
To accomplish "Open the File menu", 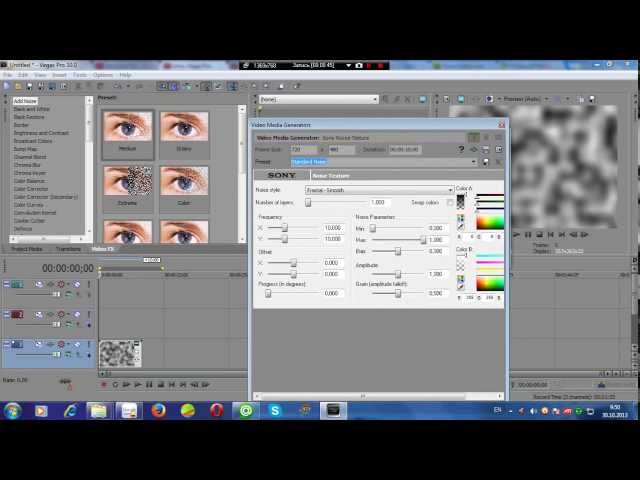I will pyautogui.click(x=8, y=75).
